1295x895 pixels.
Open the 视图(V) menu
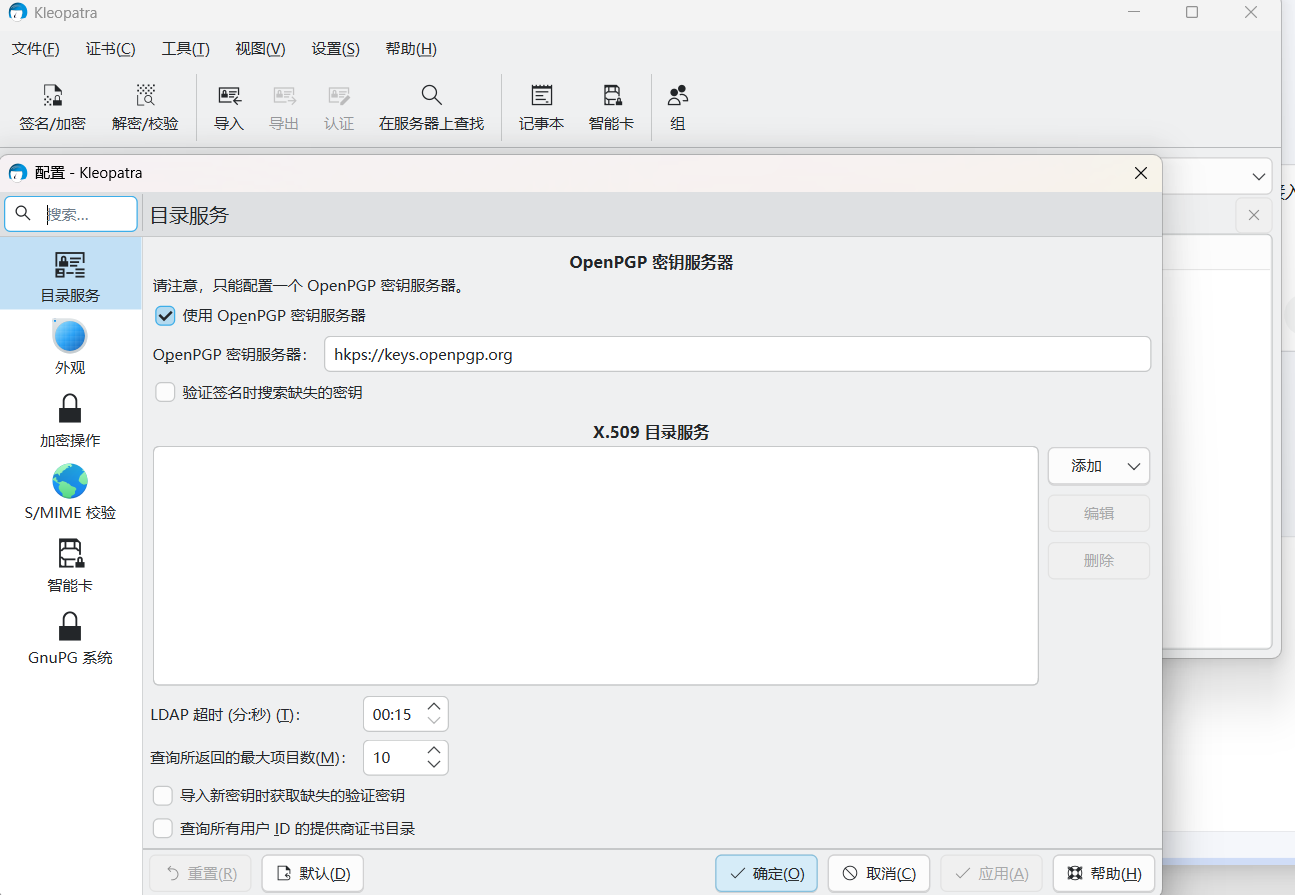point(260,49)
